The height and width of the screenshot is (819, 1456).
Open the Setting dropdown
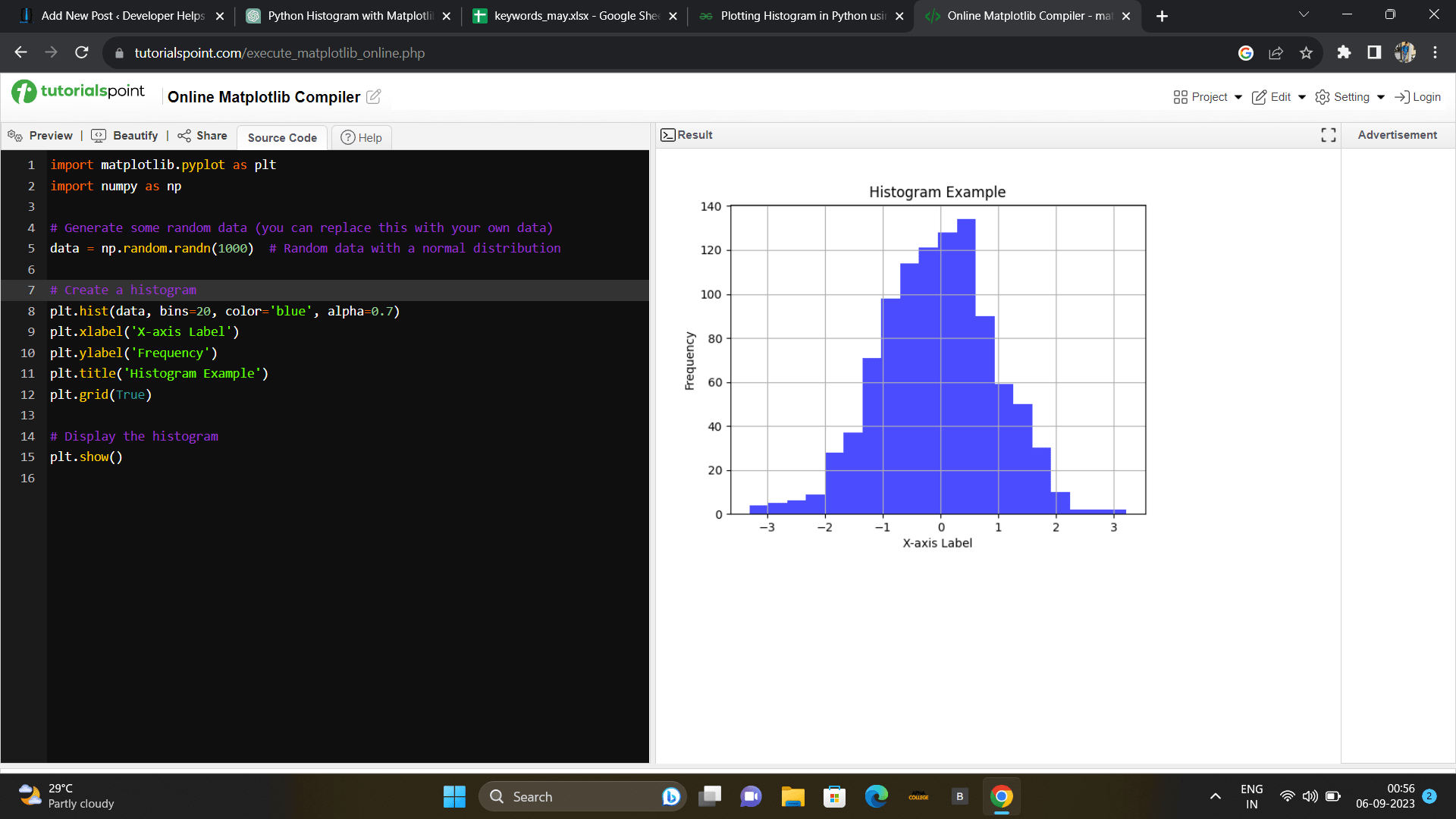click(x=1350, y=97)
